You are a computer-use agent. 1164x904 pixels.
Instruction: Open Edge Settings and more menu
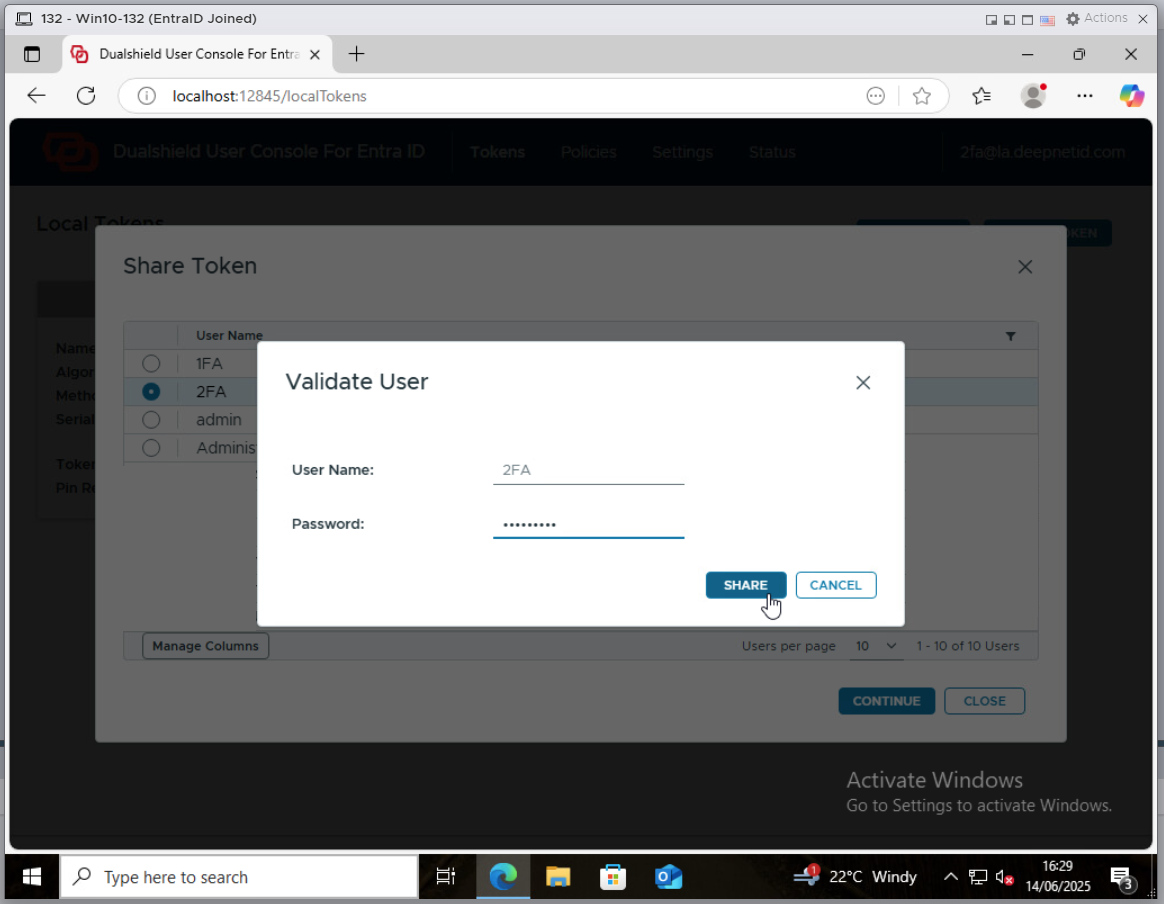(1084, 96)
